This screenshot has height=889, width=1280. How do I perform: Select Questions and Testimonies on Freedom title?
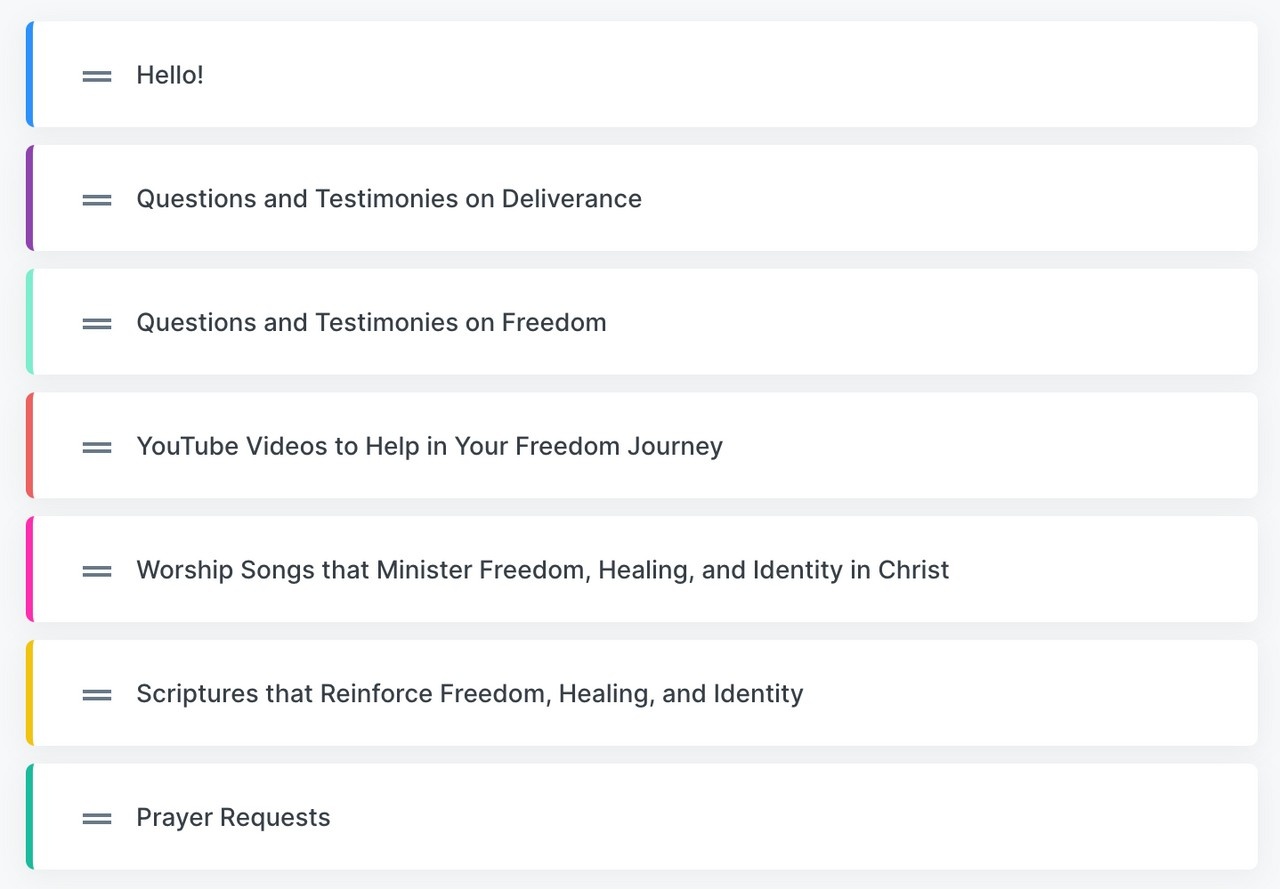pyautogui.click(x=371, y=323)
